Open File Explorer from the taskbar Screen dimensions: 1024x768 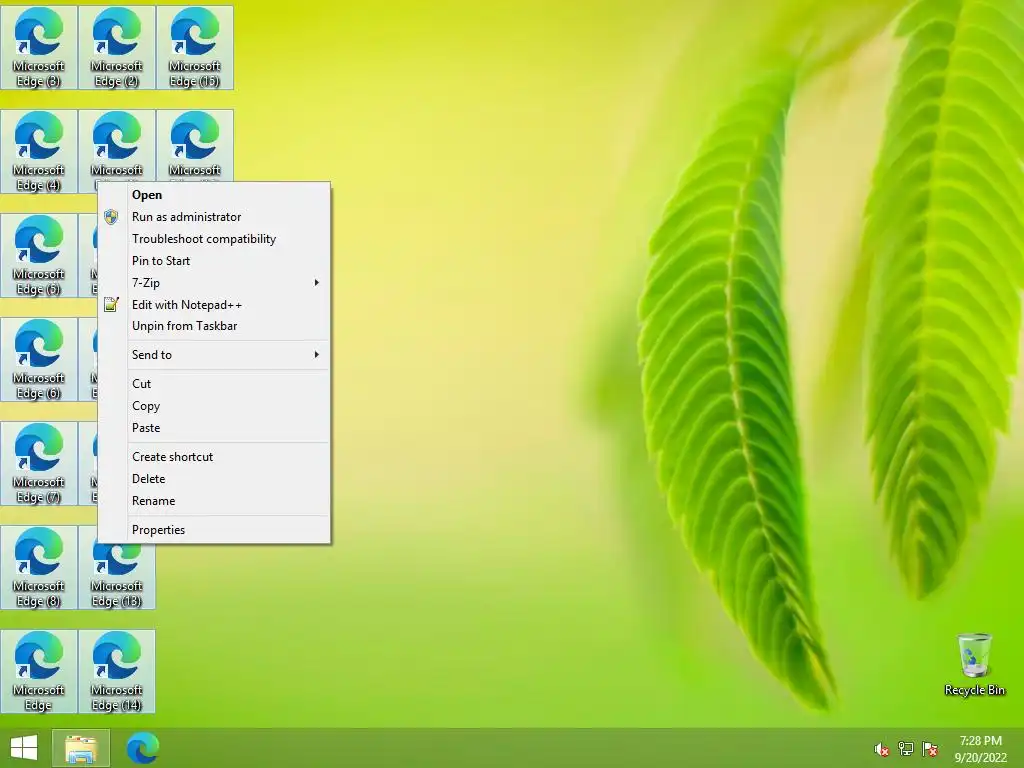pyautogui.click(x=81, y=748)
